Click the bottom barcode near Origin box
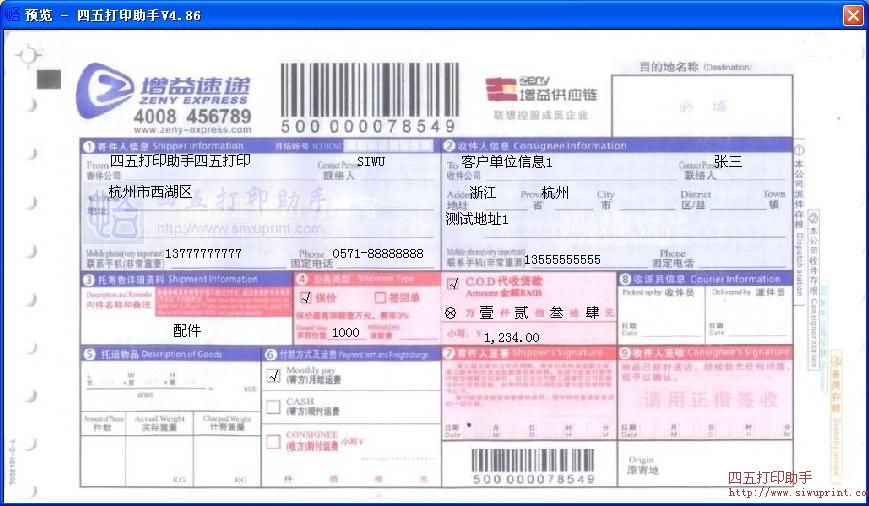 (533, 466)
